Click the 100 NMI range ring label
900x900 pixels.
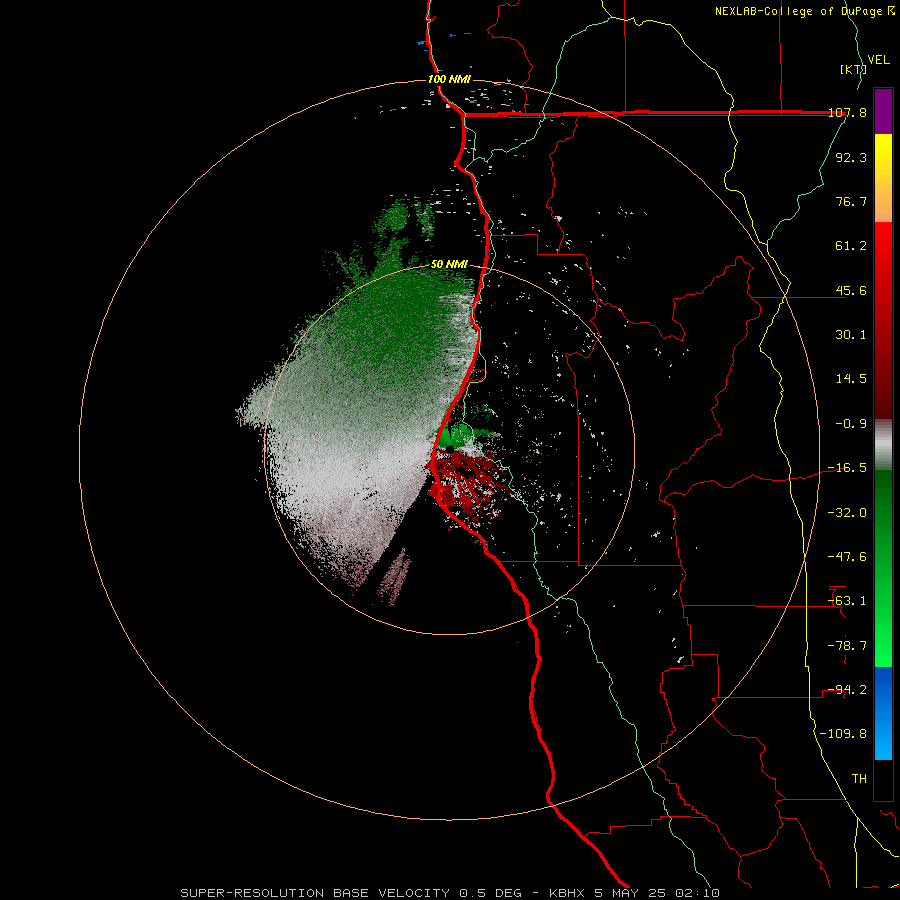449,79
